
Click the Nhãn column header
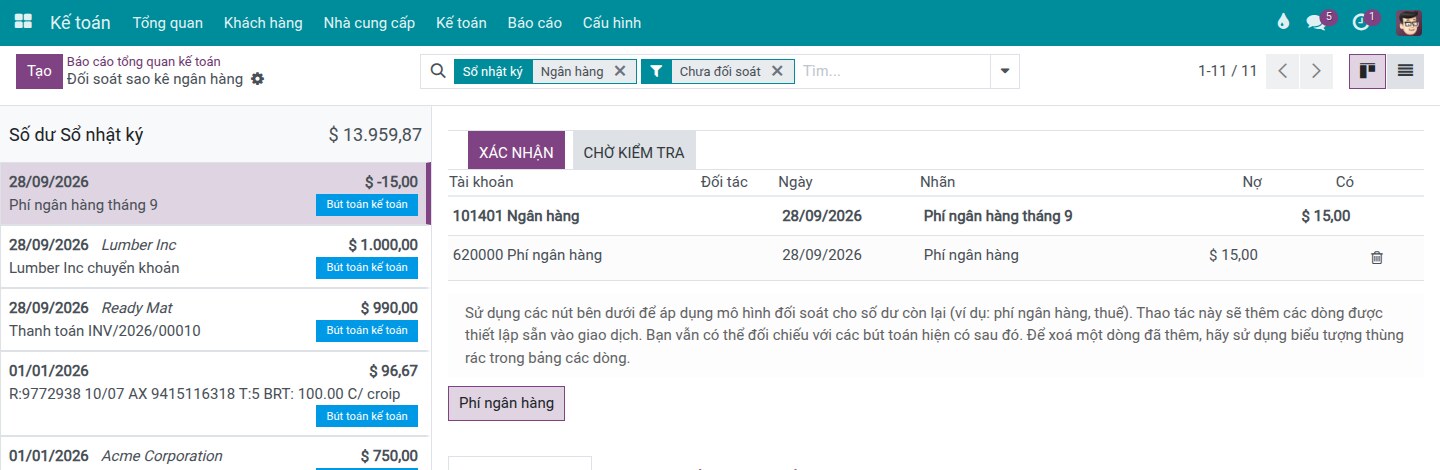click(x=937, y=182)
